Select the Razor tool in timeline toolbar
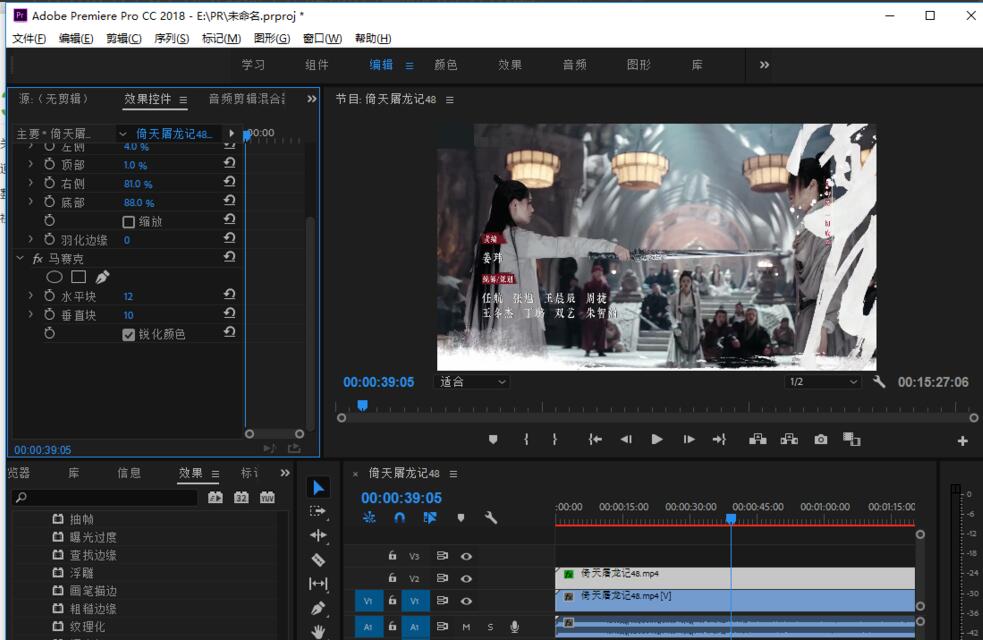This screenshot has width=983, height=640. point(318,559)
